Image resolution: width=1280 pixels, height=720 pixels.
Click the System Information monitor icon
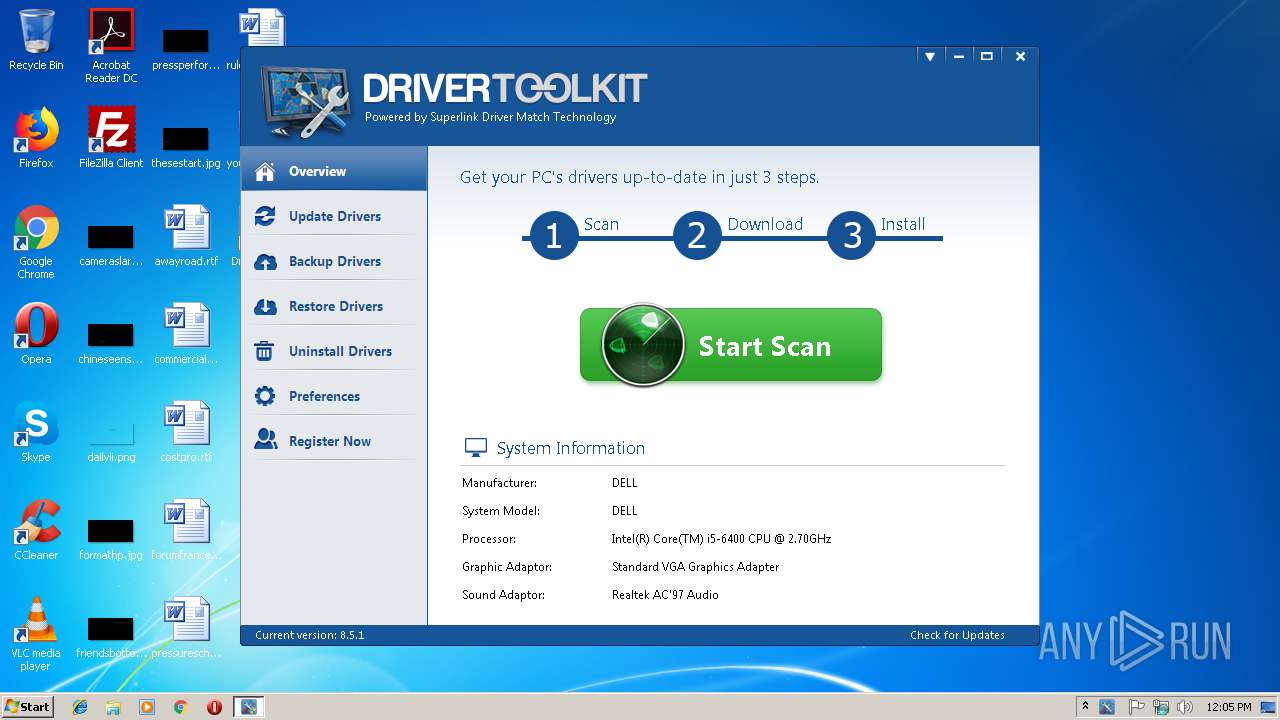pyautogui.click(x=476, y=448)
